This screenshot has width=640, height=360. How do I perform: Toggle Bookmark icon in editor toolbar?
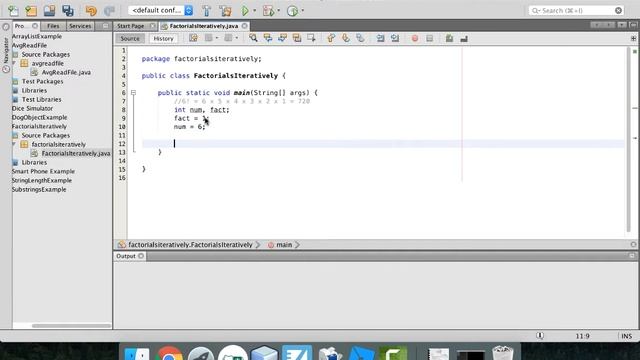click(360, 38)
